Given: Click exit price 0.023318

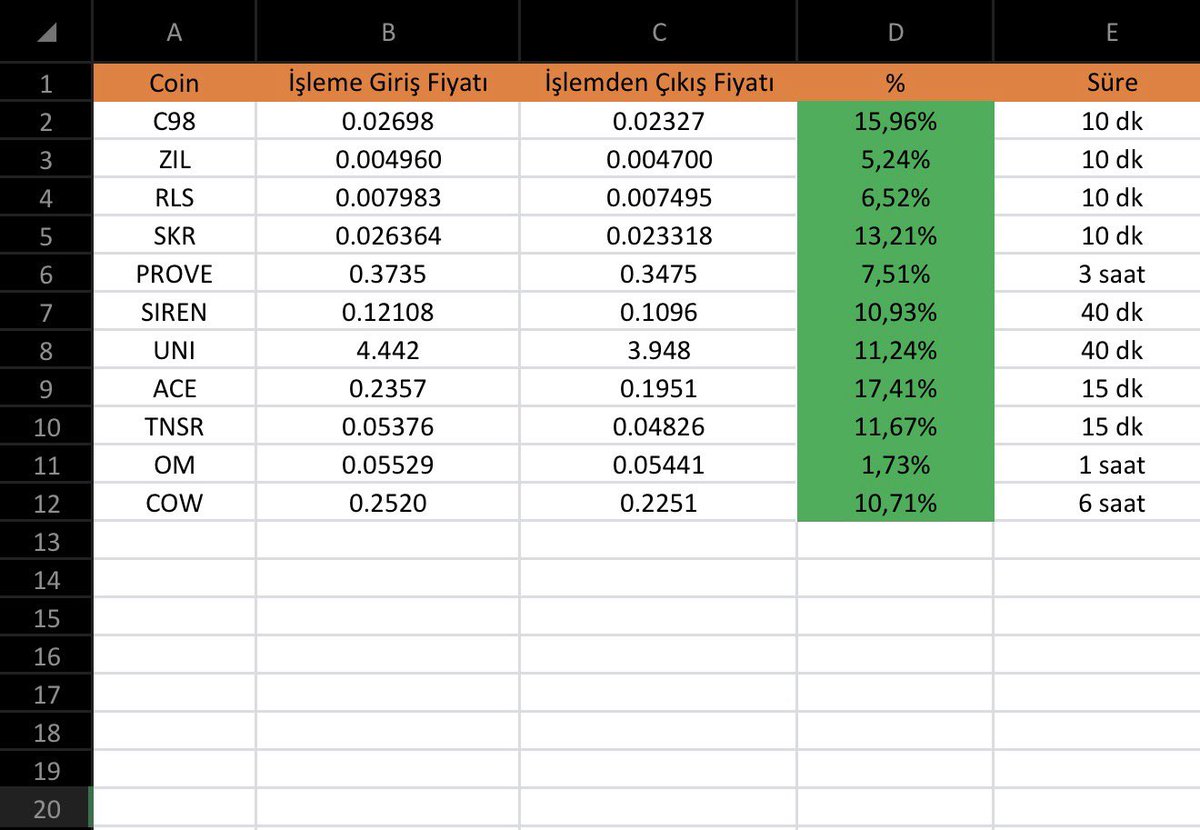Looking at the screenshot, I should tap(658, 236).
